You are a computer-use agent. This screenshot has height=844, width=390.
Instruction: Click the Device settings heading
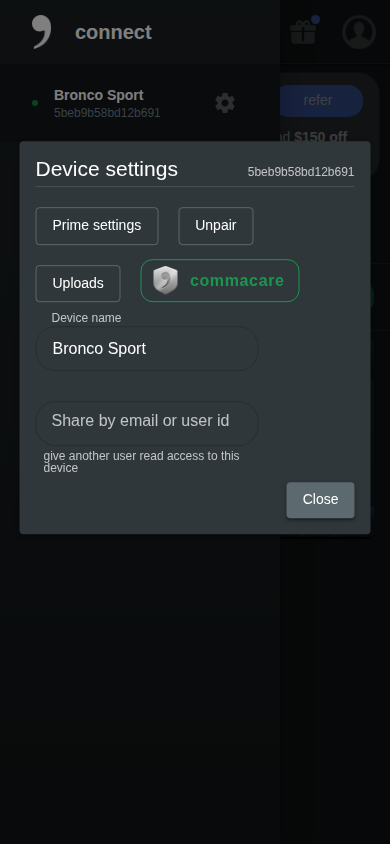coord(107,169)
